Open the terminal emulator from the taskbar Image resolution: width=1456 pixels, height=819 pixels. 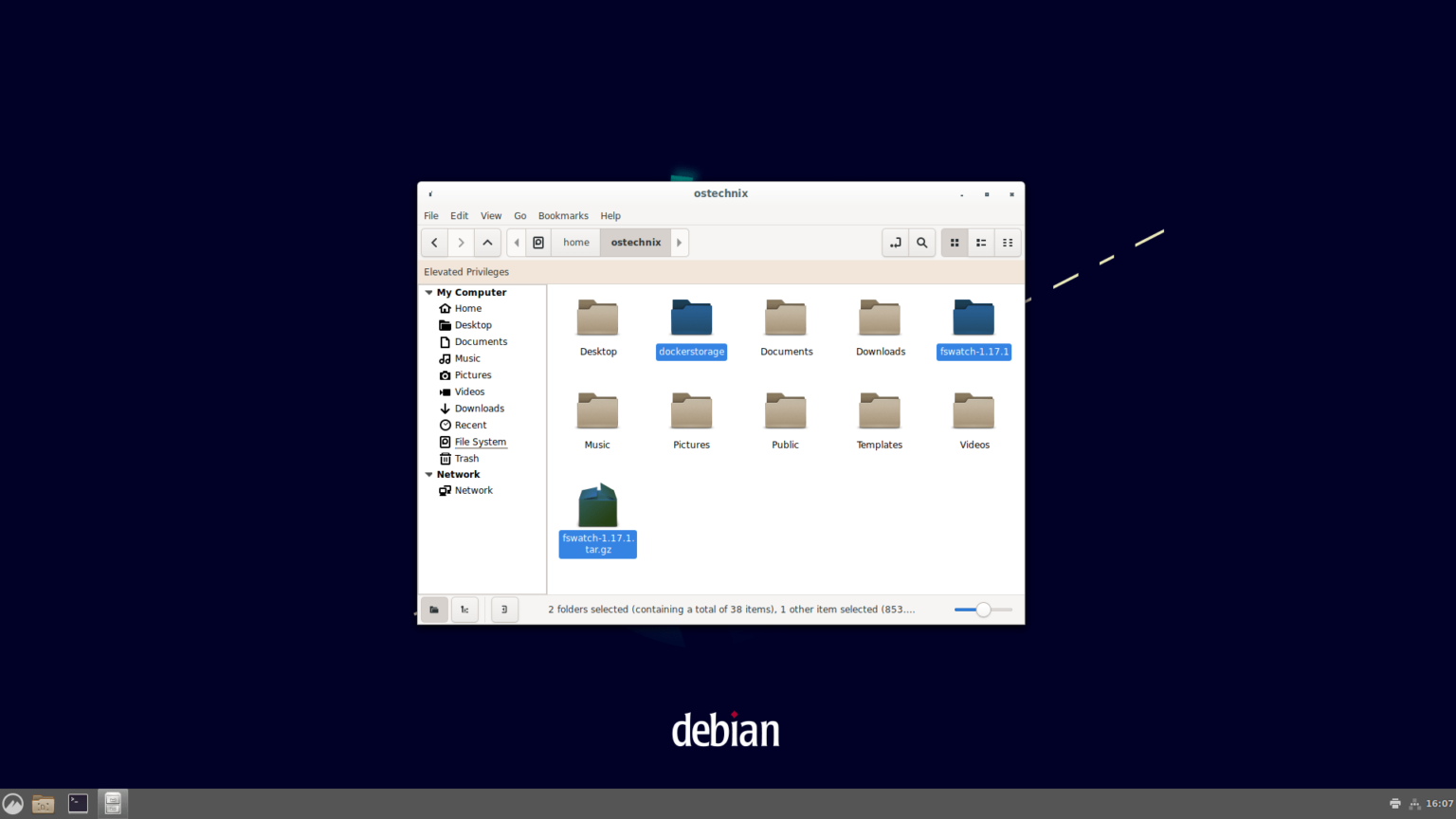pos(77,803)
